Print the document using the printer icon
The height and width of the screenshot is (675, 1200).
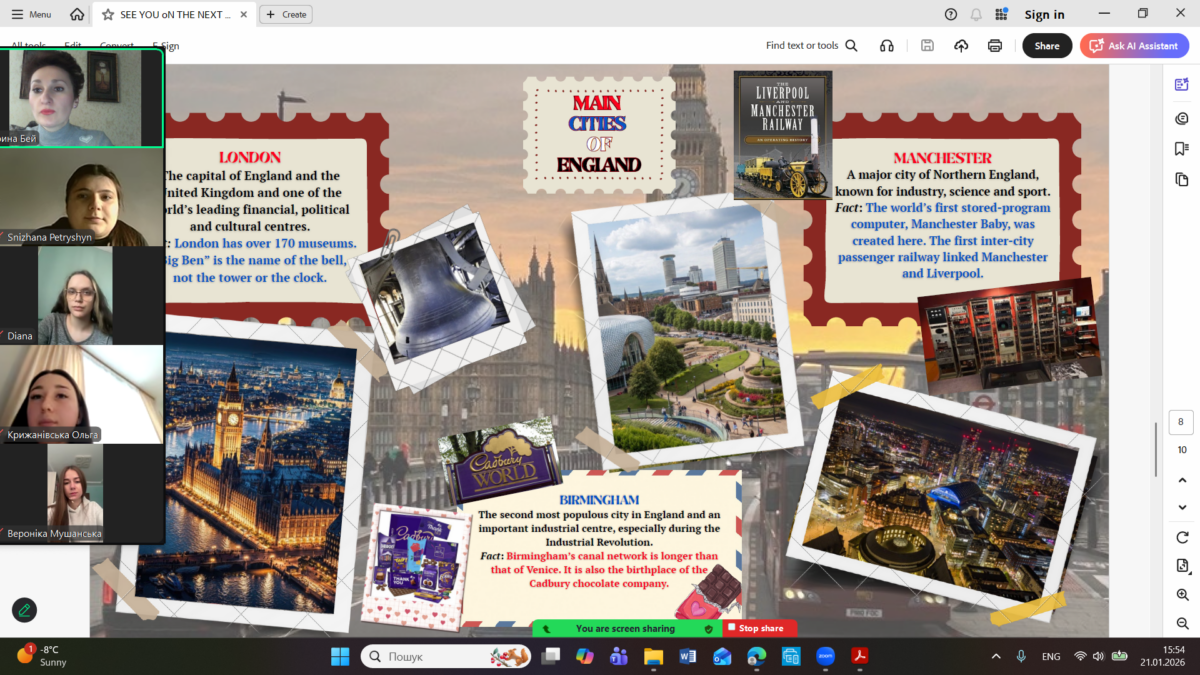click(994, 46)
